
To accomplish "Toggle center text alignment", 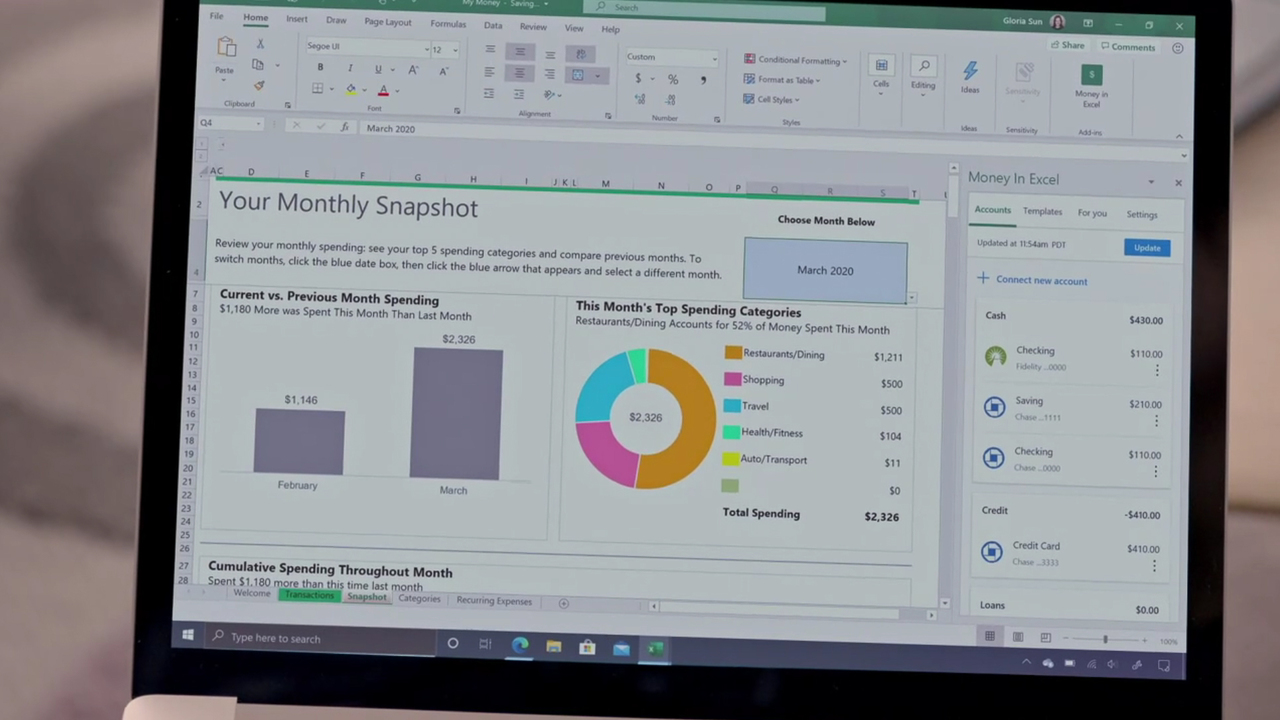I will (519, 71).
